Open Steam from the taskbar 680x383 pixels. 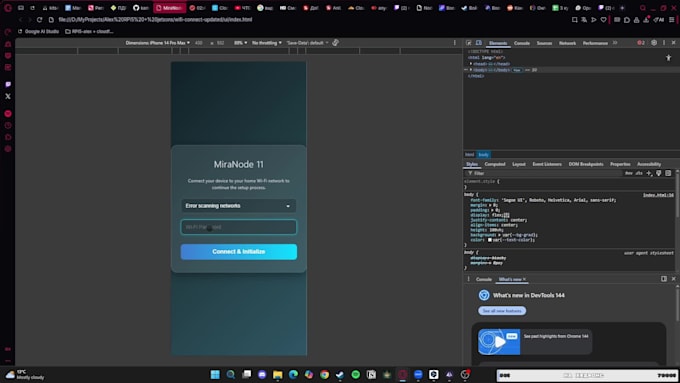340,374
